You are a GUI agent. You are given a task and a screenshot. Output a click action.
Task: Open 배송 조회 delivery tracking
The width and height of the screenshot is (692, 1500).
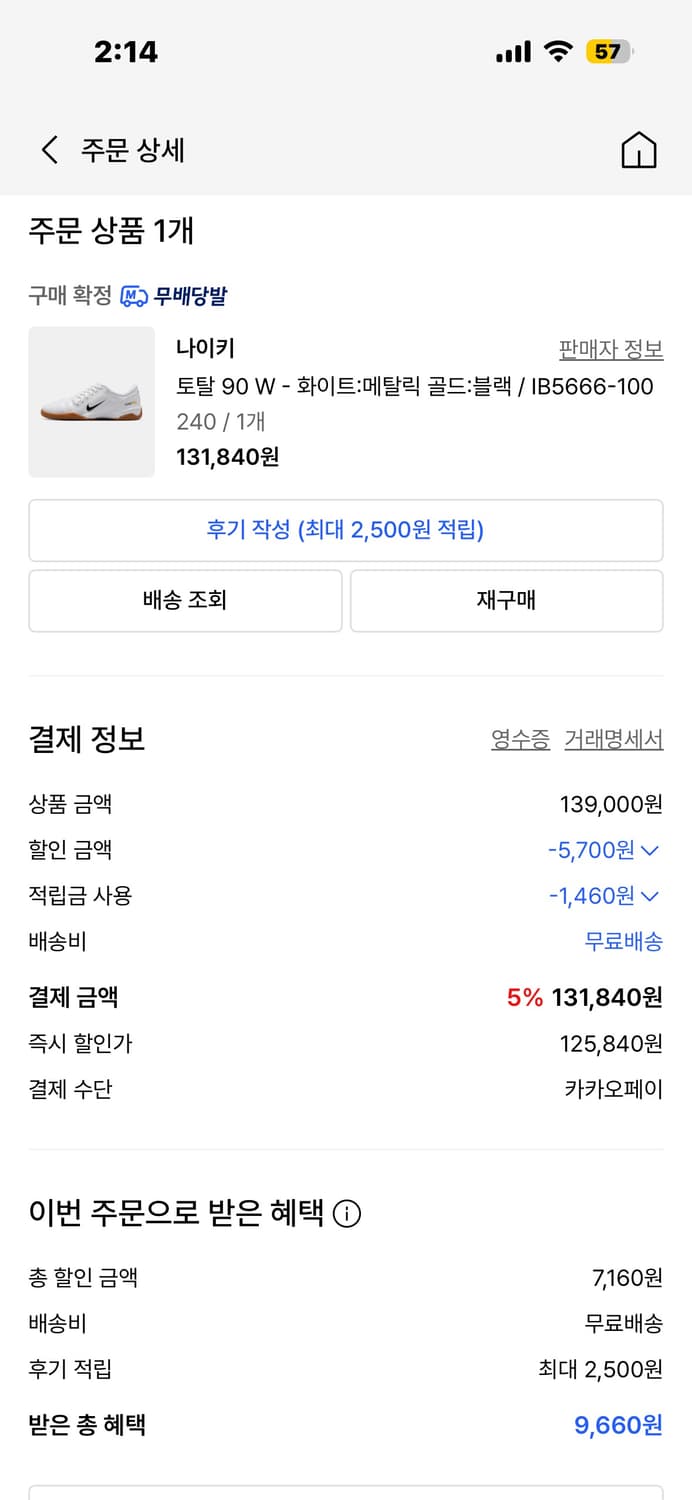click(x=185, y=600)
